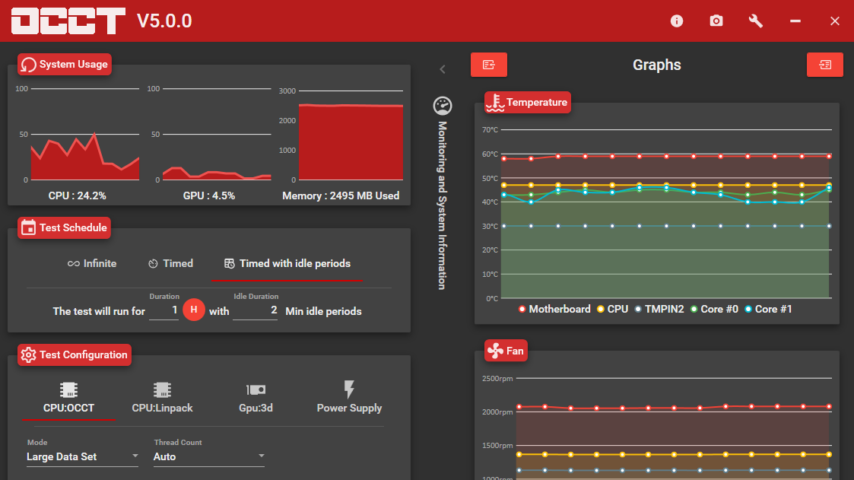
Task: Click the System Usage header badge
Action: tap(64, 64)
